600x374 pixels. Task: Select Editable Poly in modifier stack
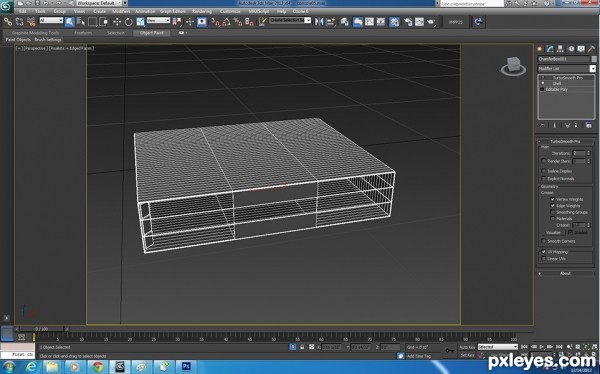[x=557, y=89]
